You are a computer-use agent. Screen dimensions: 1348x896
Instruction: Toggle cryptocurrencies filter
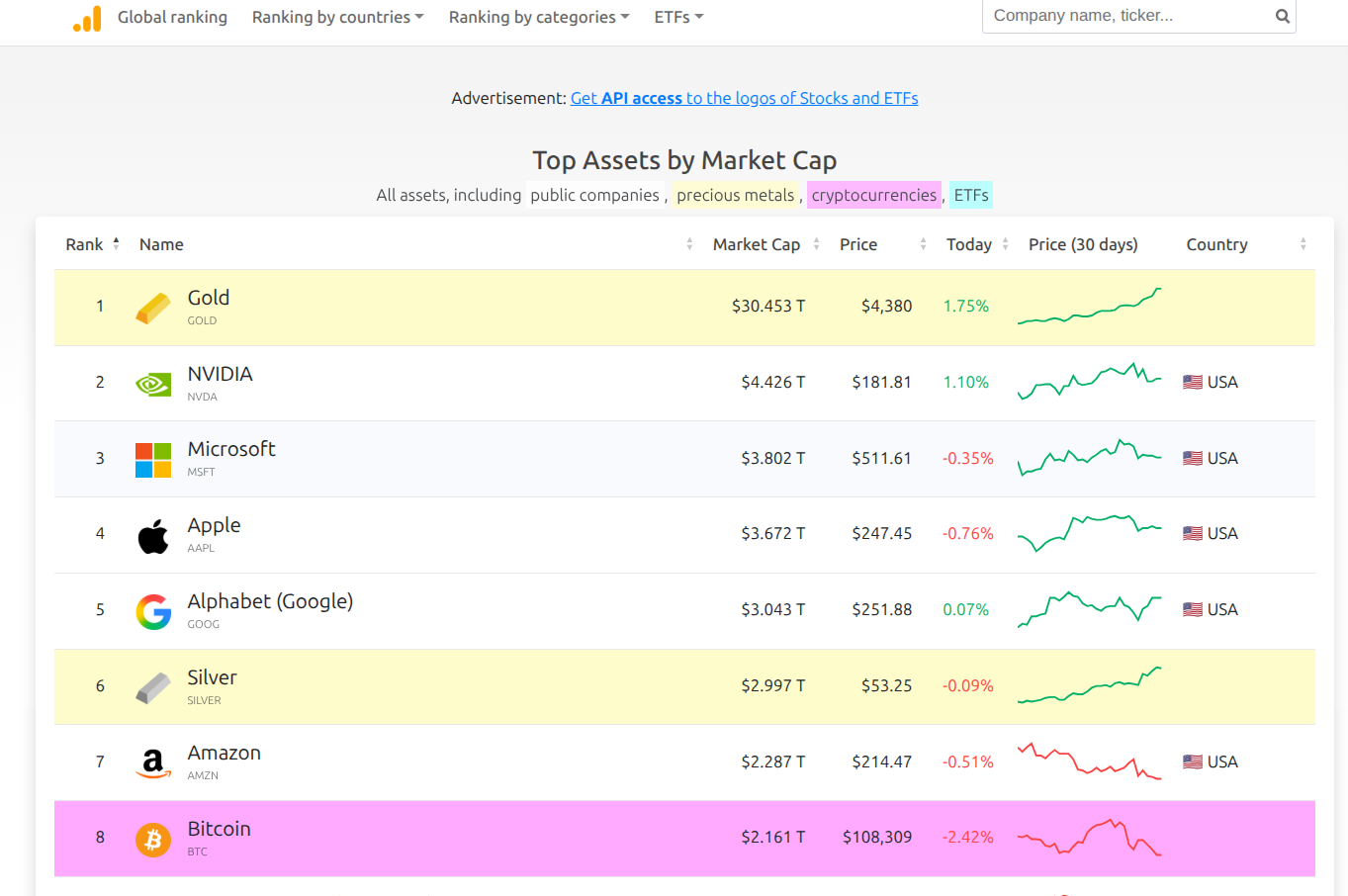(x=874, y=195)
